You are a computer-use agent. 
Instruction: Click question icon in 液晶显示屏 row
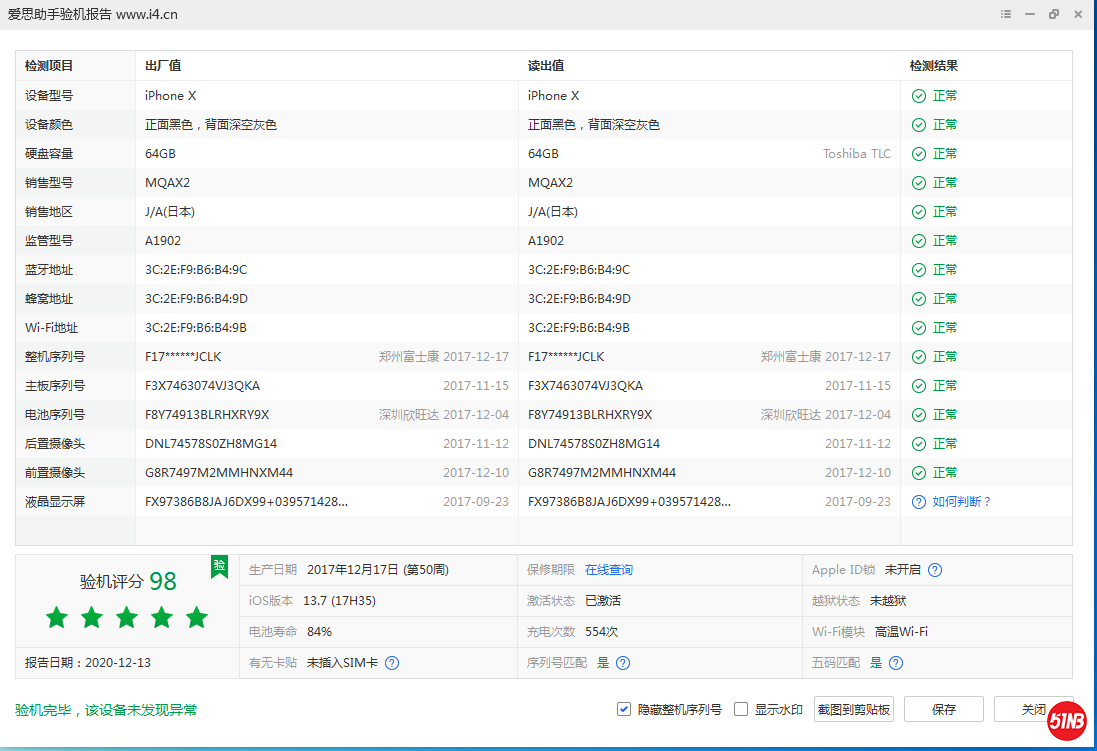click(918, 502)
